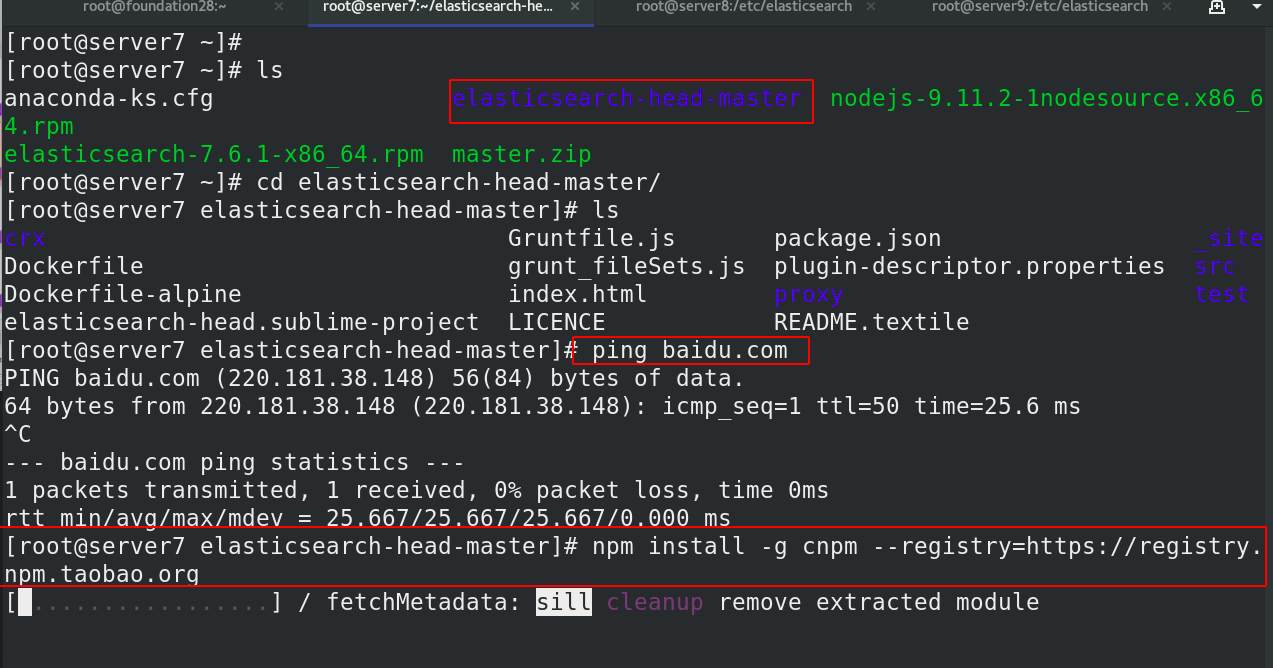Click the '--- baidu.com ping statistics ---' line
Screen dimensions: 1273x668
pyautogui.click(x=235, y=463)
